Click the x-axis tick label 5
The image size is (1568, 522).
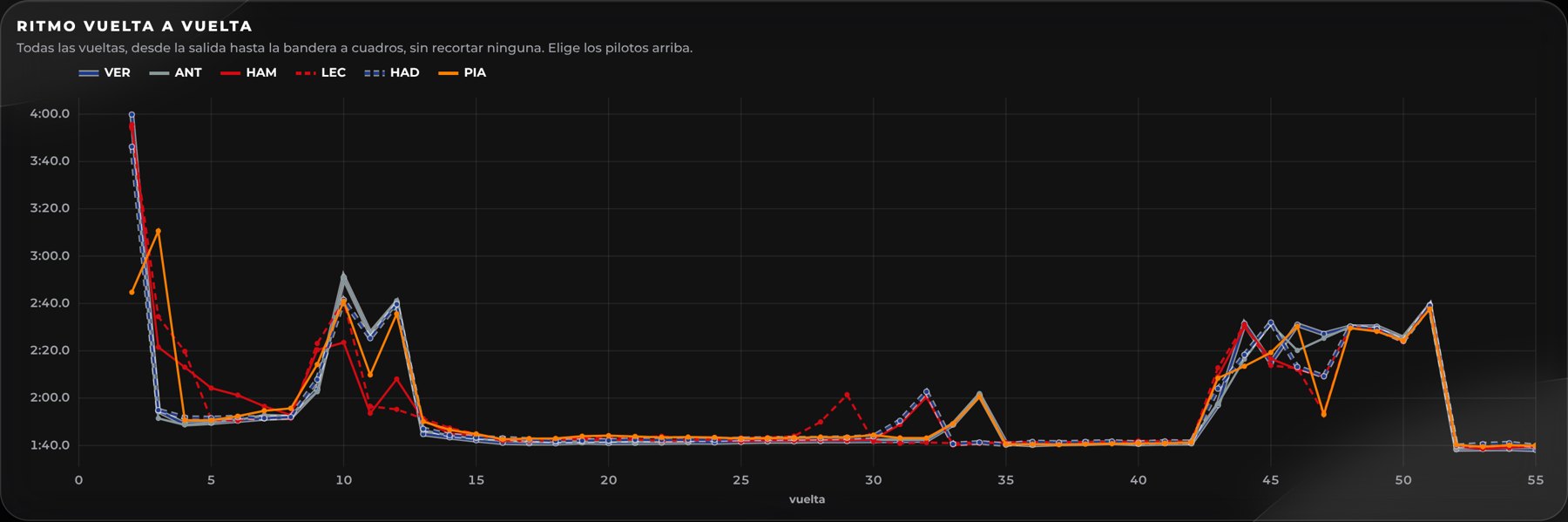coord(211,480)
